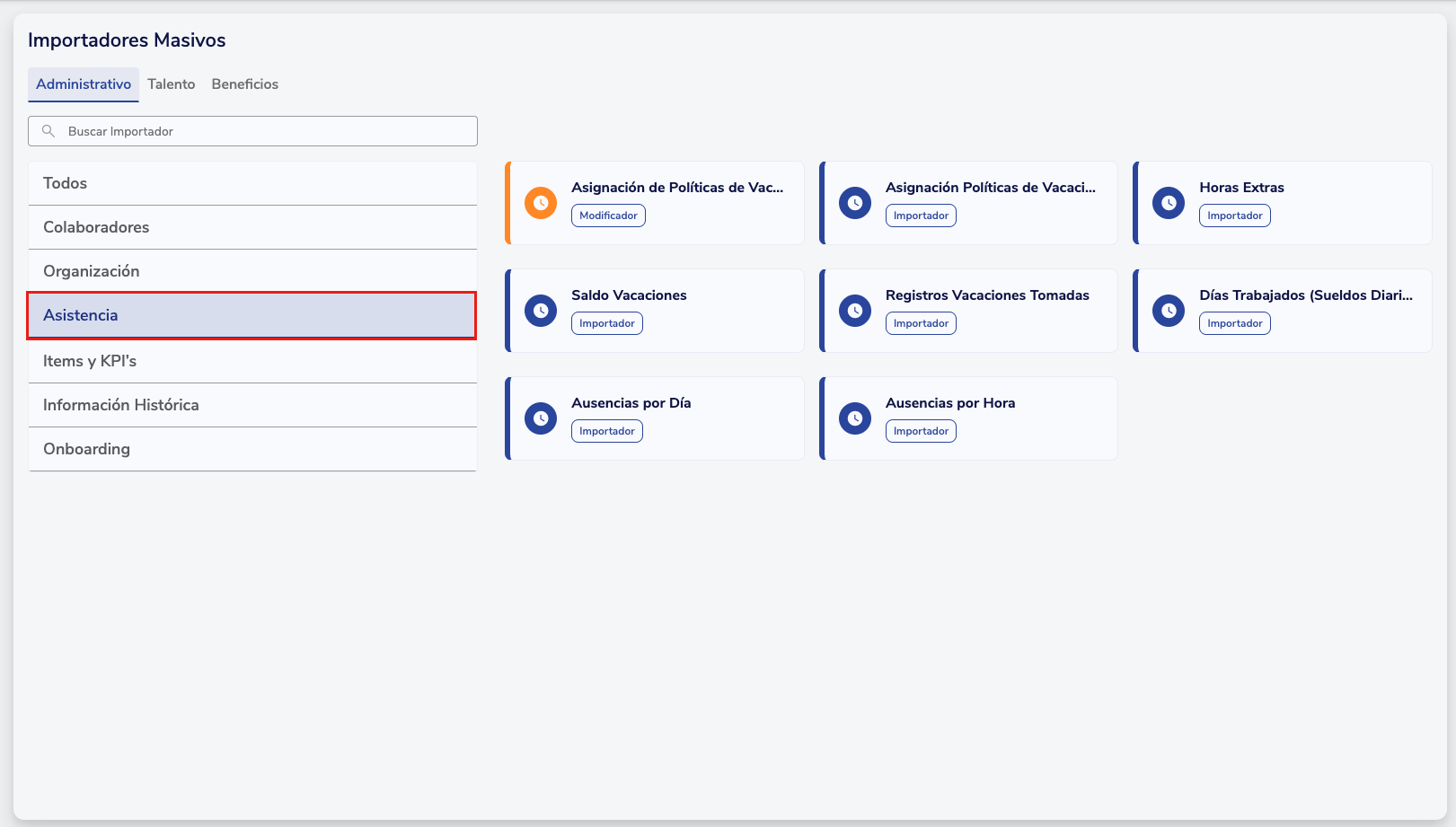
Task: Click the clock icon beside Saldo Vacaciones
Action: click(541, 311)
